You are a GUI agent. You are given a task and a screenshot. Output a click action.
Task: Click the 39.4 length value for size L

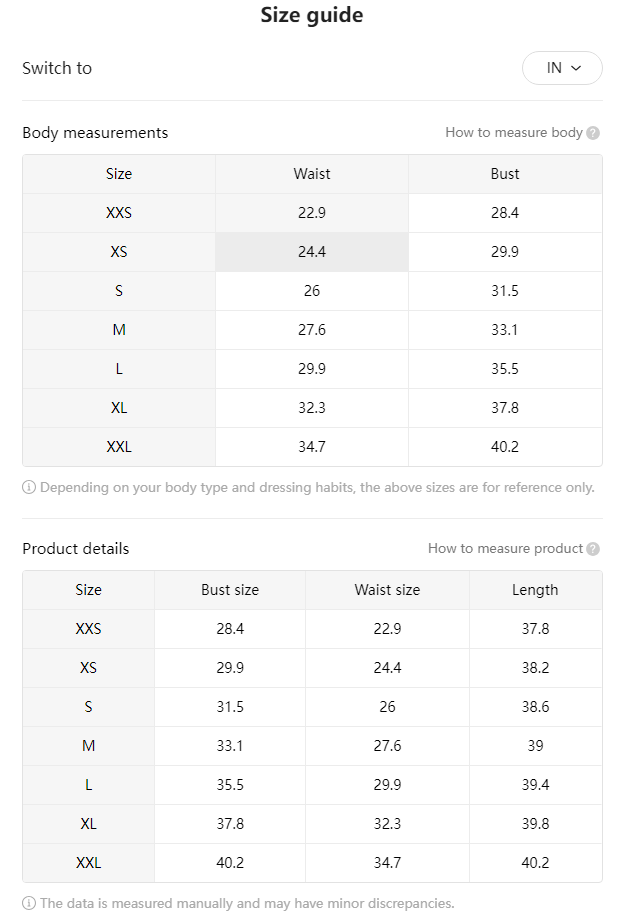point(535,784)
